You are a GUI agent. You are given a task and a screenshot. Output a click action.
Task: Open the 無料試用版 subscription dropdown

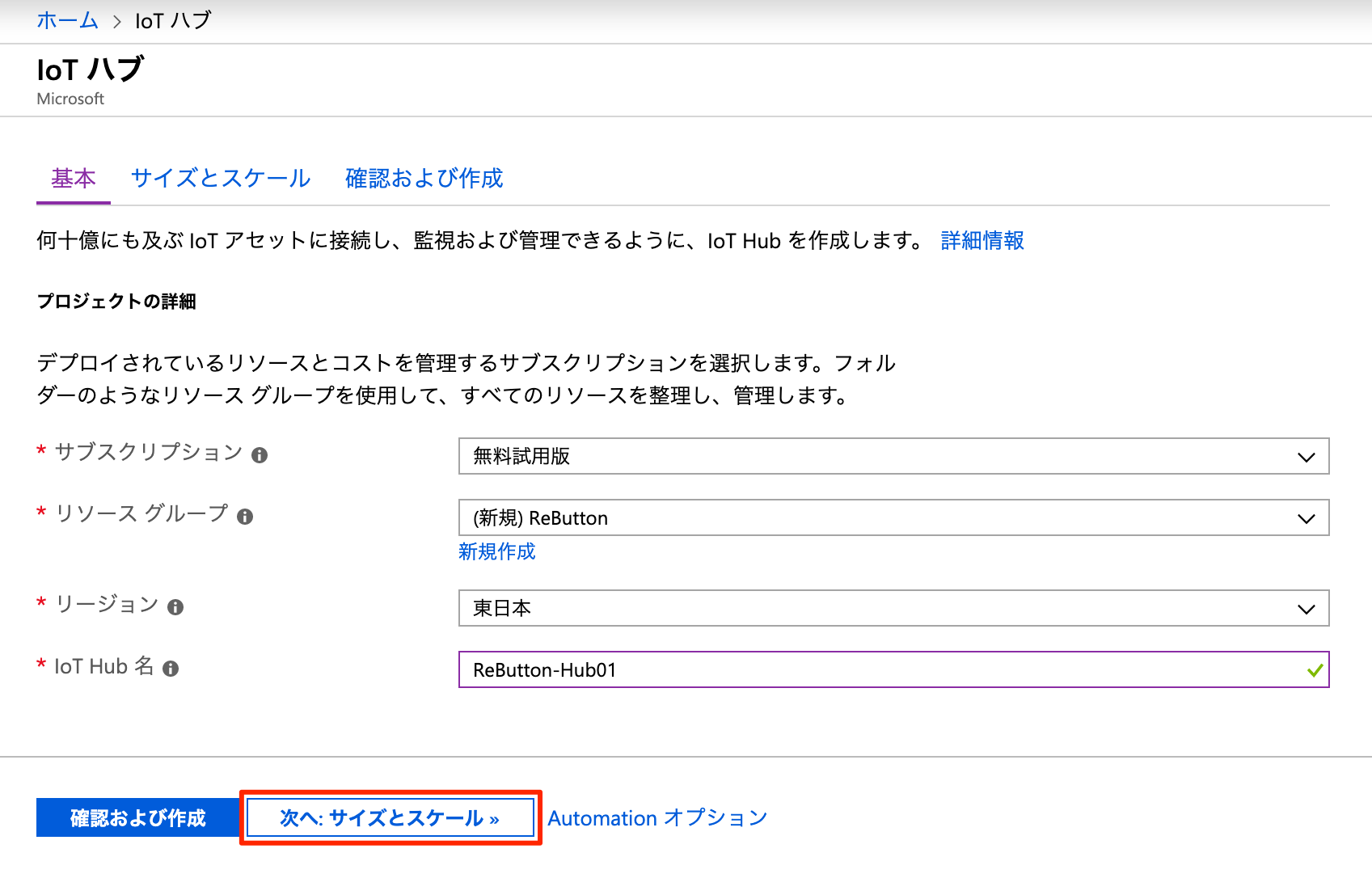[x=893, y=456]
